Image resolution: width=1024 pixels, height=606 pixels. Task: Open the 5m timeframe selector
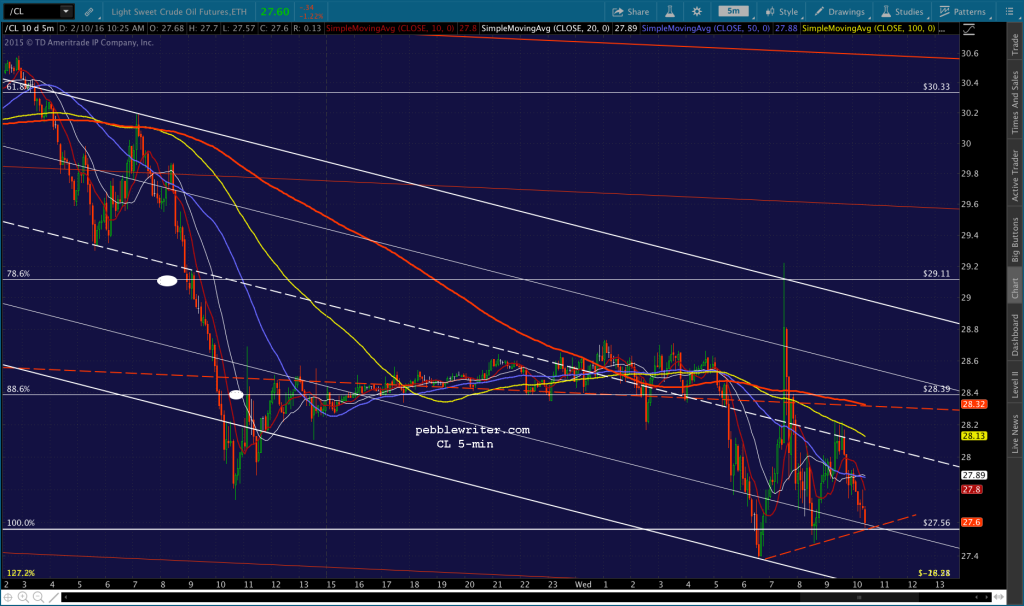[x=734, y=11]
